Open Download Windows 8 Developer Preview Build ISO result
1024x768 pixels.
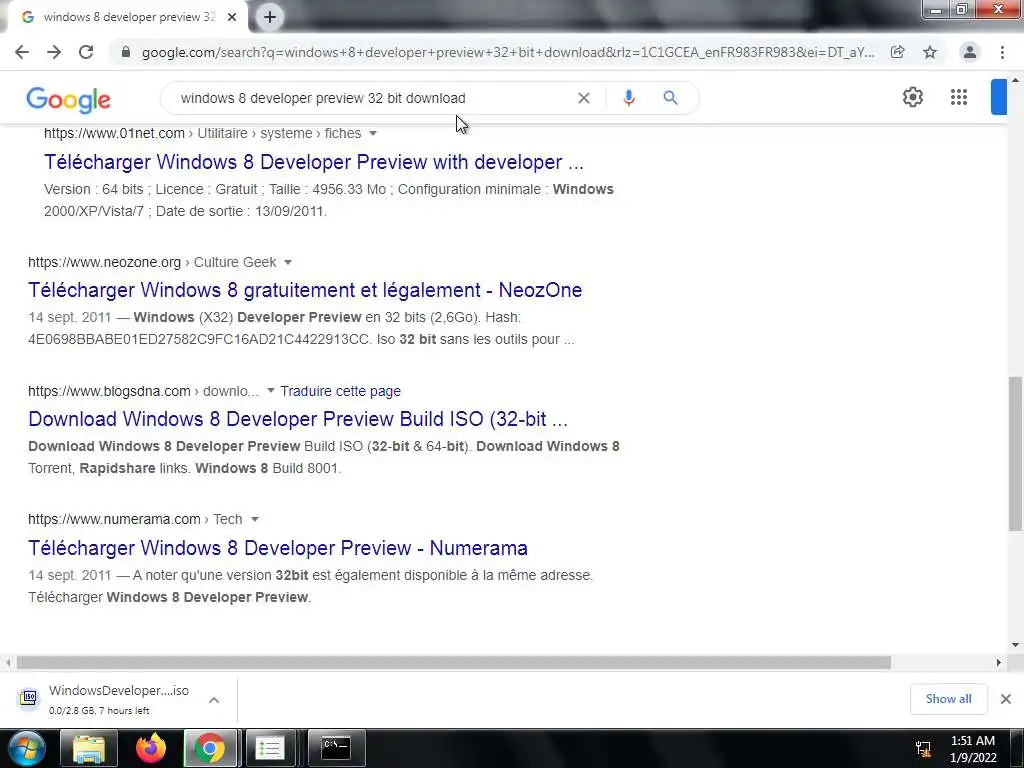coord(298,419)
